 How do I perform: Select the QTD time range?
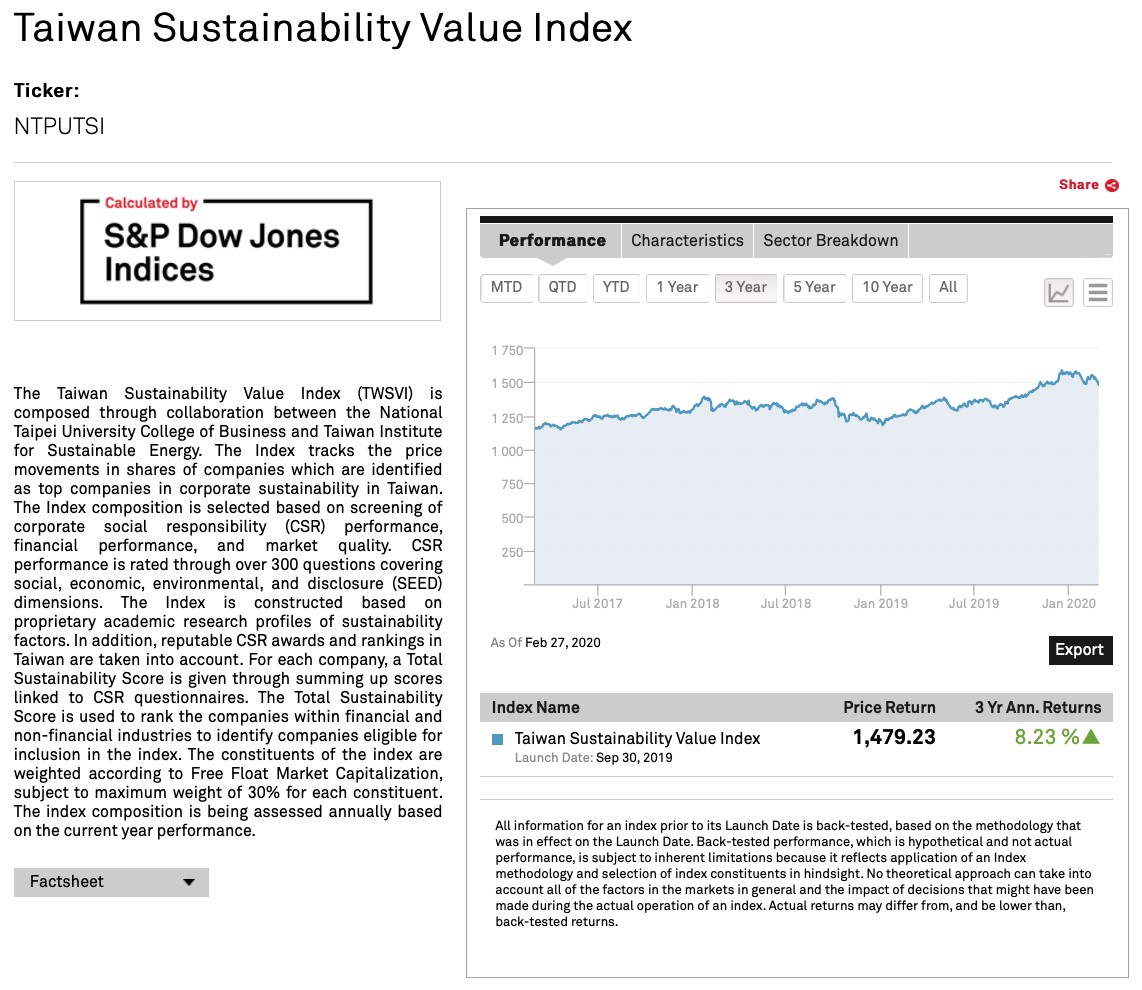tap(562, 287)
